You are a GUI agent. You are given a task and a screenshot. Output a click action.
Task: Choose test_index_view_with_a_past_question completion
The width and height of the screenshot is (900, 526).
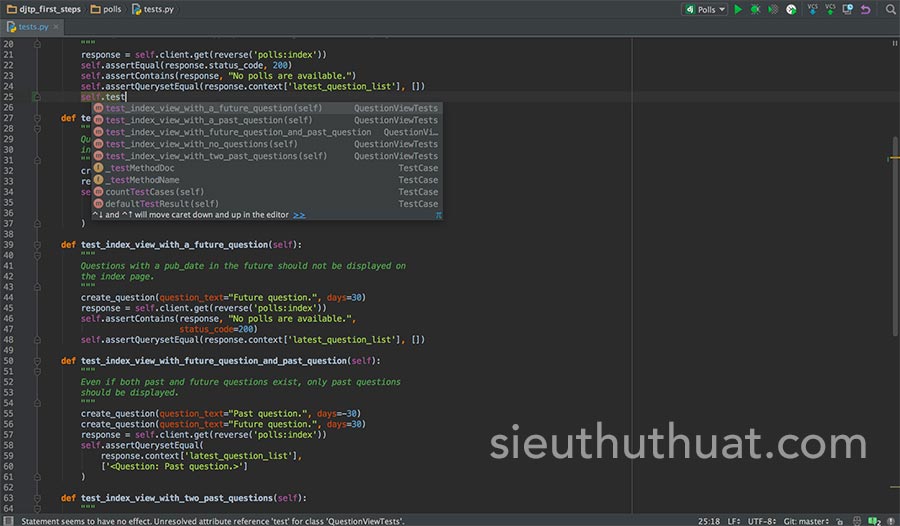[x=267, y=120]
